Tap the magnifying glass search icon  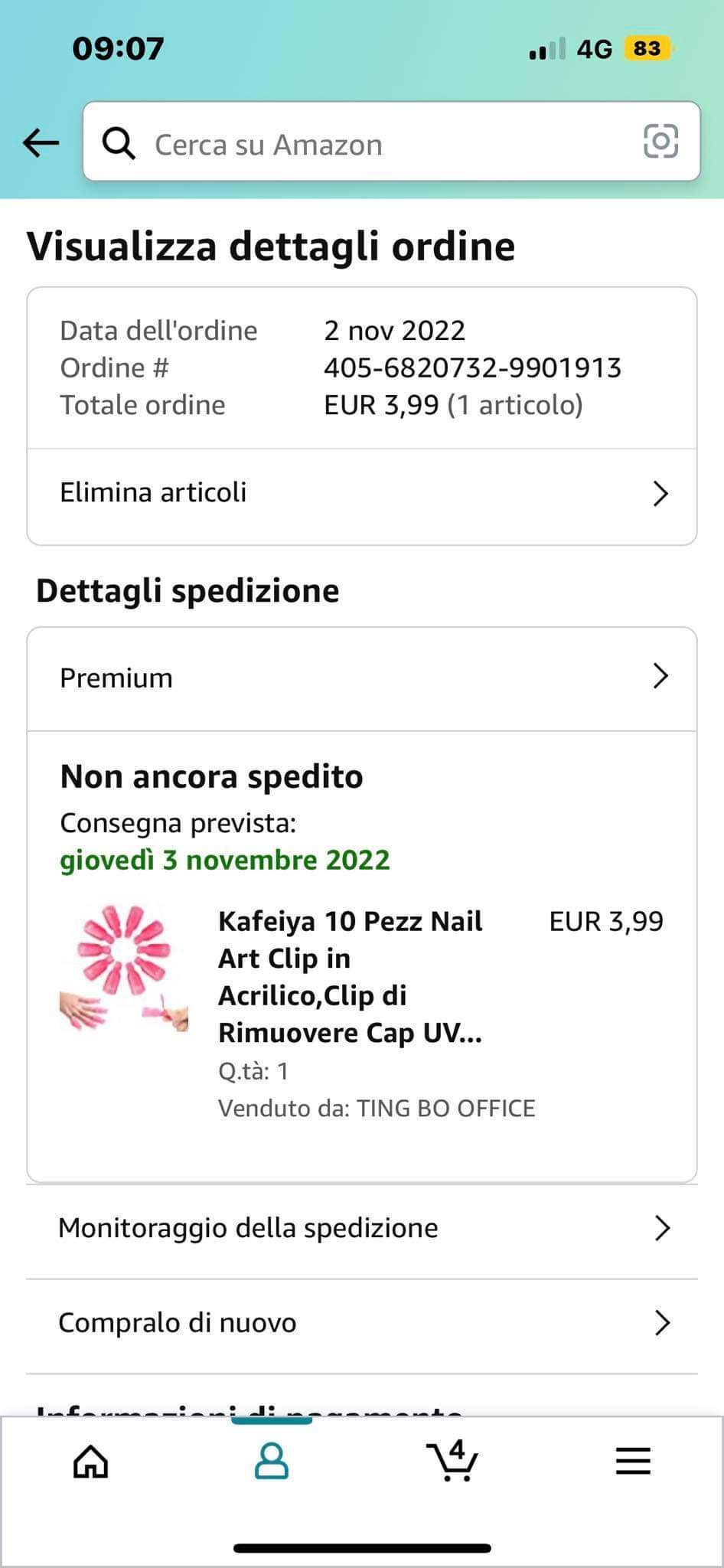click(x=119, y=143)
